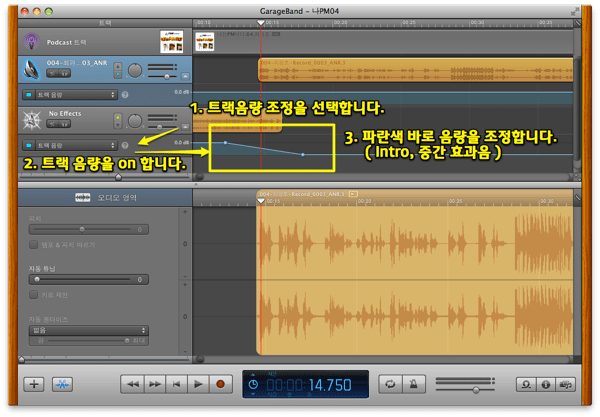Viewport: 600px width, 417px height.
Task: Select first volume automation point on No Effects track
Action: click(x=225, y=143)
